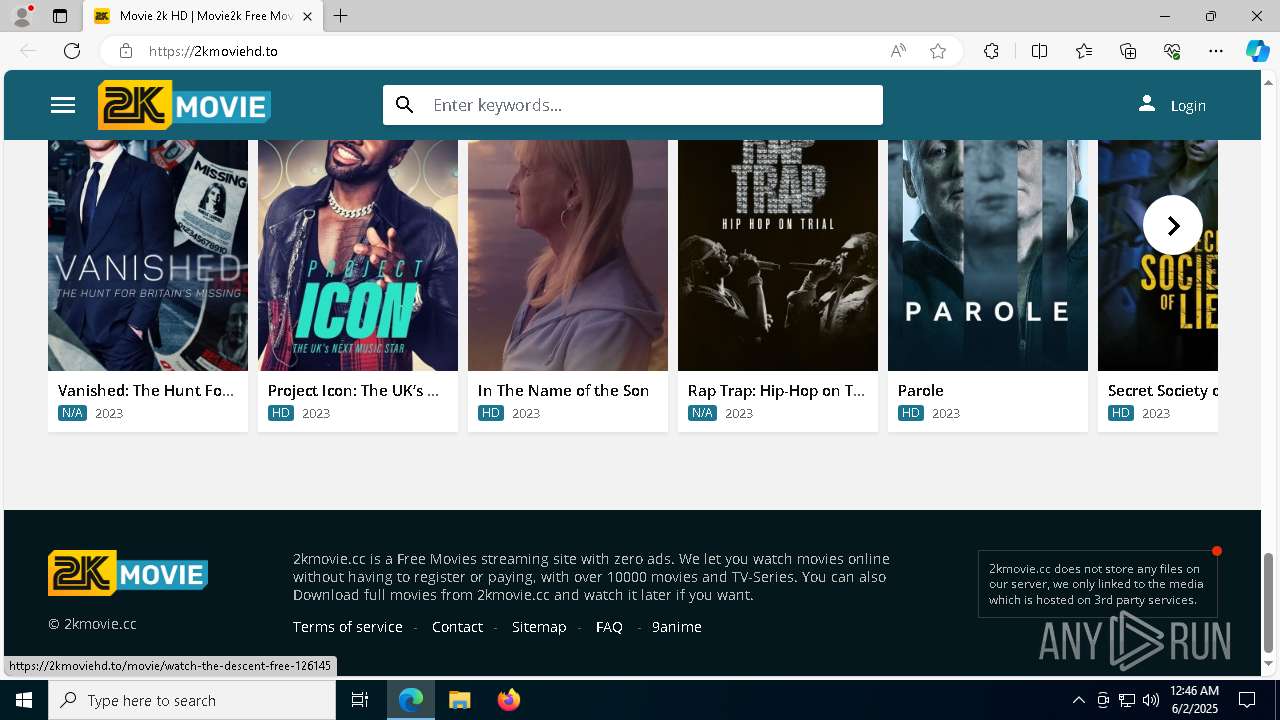
Task: Open the Parole movie poster
Action: pos(988,255)
